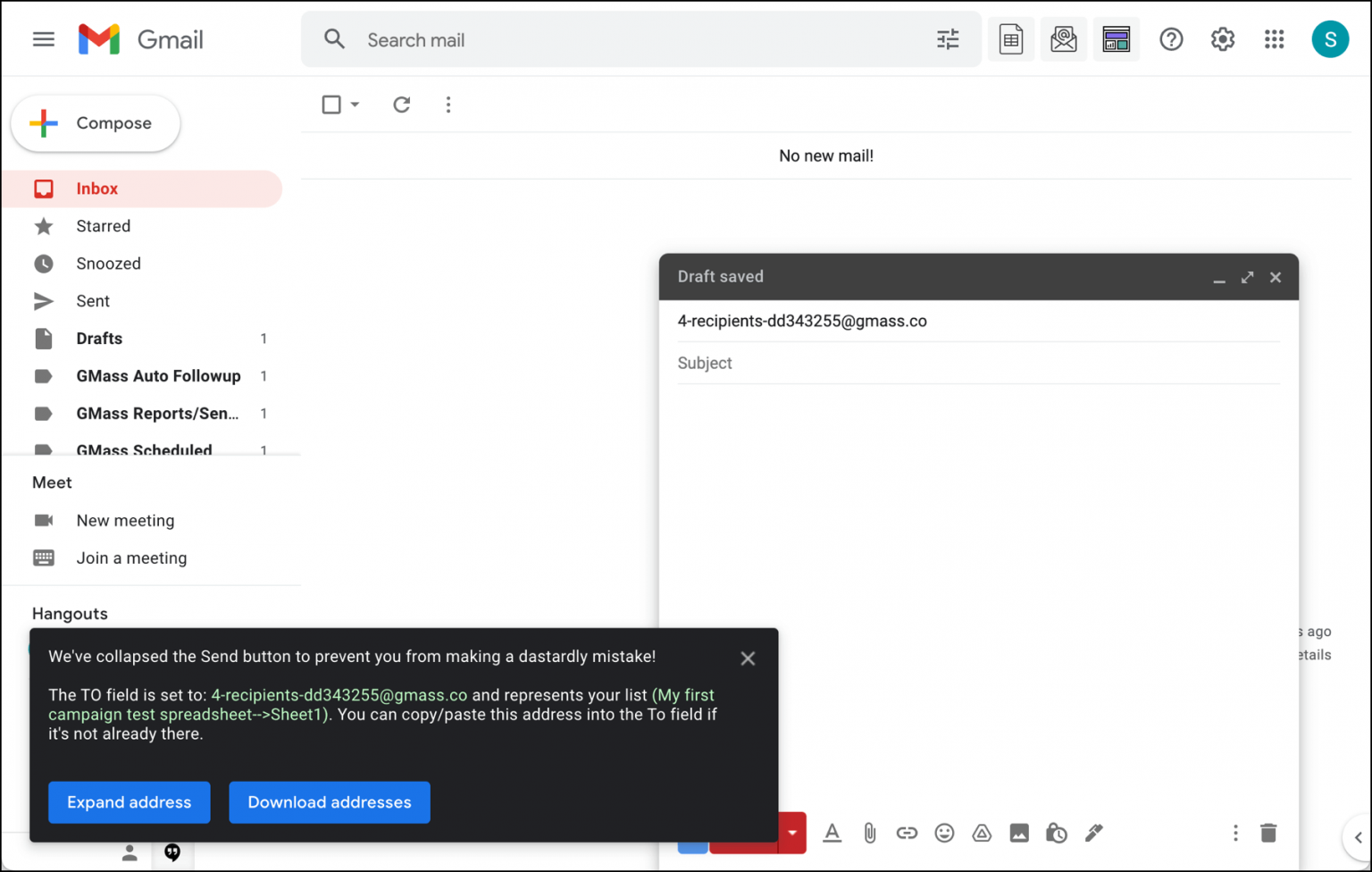The width and height of the screenshot is (1372, 872).
Task: Open search filters next to search bar
Action: pyautogui.click(x=948, y=39)
